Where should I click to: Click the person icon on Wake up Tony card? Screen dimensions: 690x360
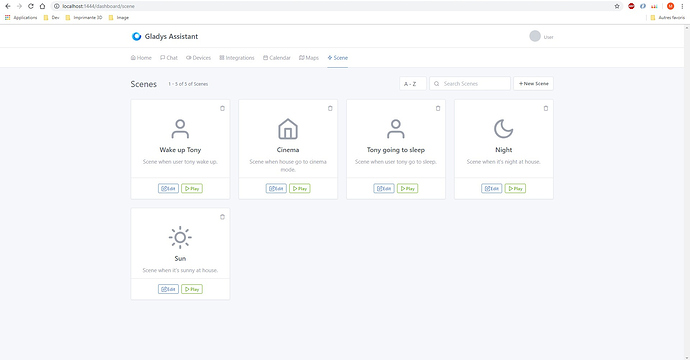click(180, 129)
